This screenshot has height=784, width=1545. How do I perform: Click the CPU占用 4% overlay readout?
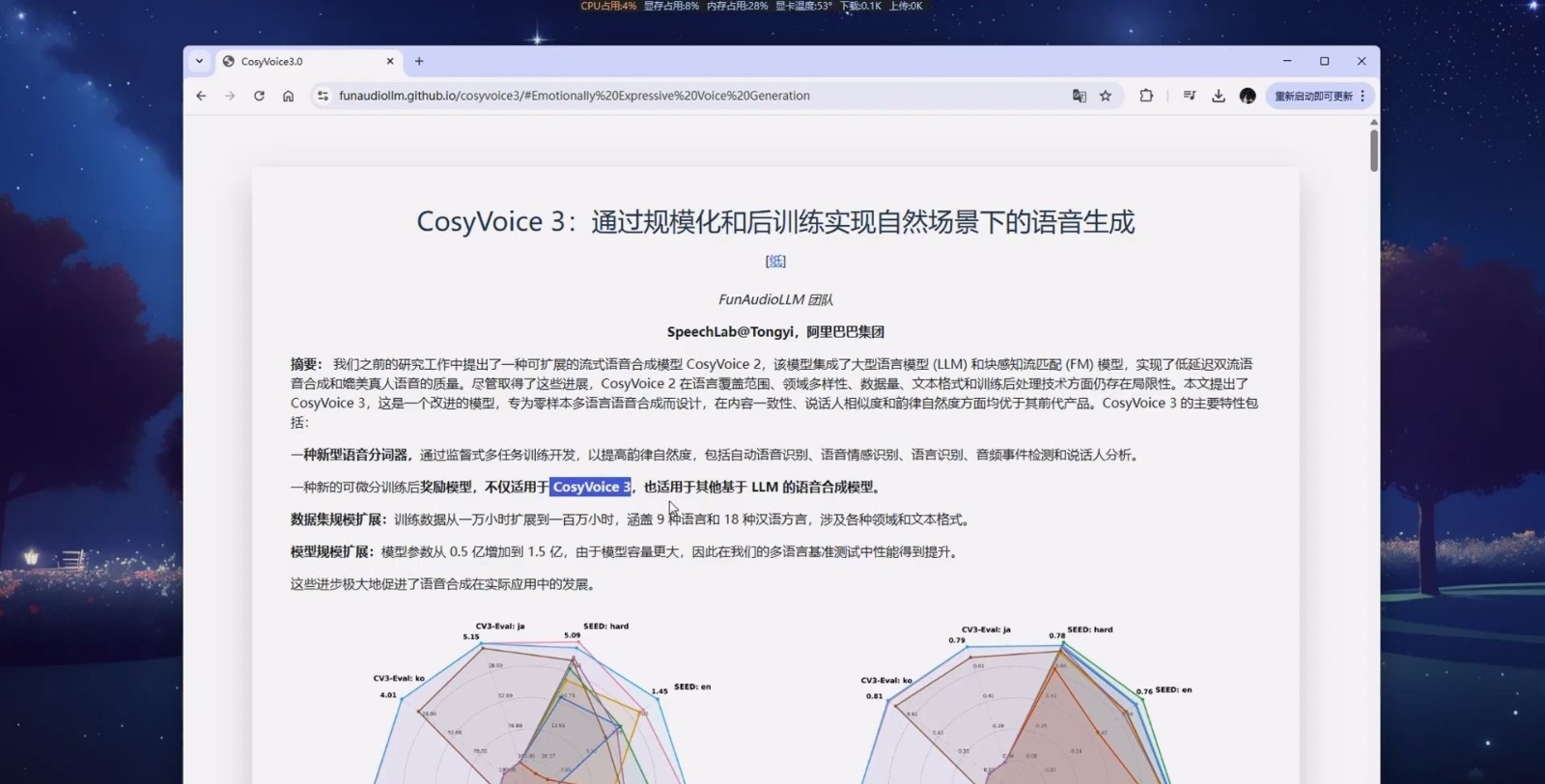608,6
